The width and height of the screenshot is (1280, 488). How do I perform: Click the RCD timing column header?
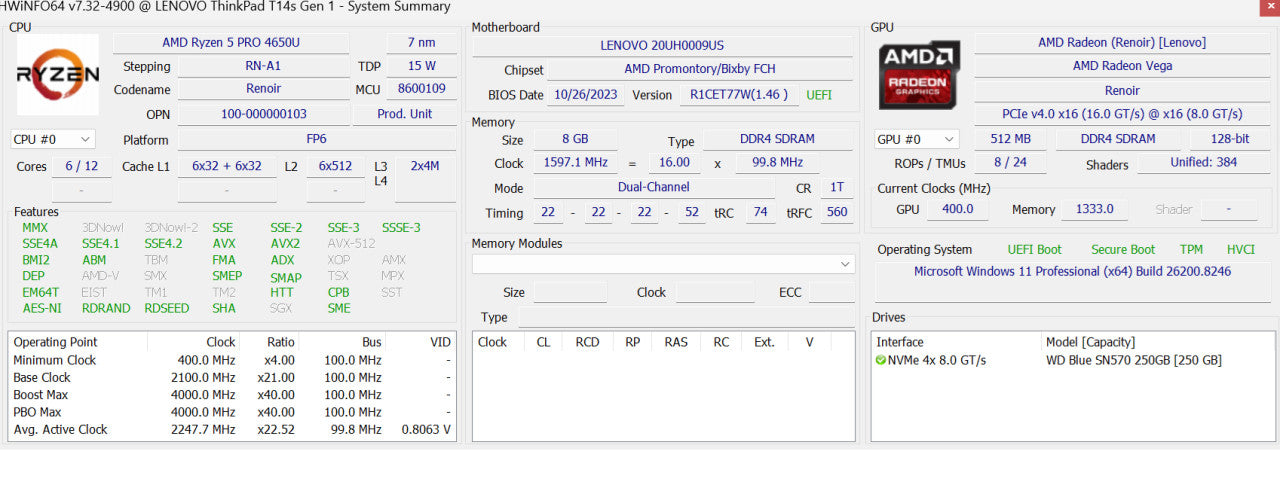click(587, 342)
